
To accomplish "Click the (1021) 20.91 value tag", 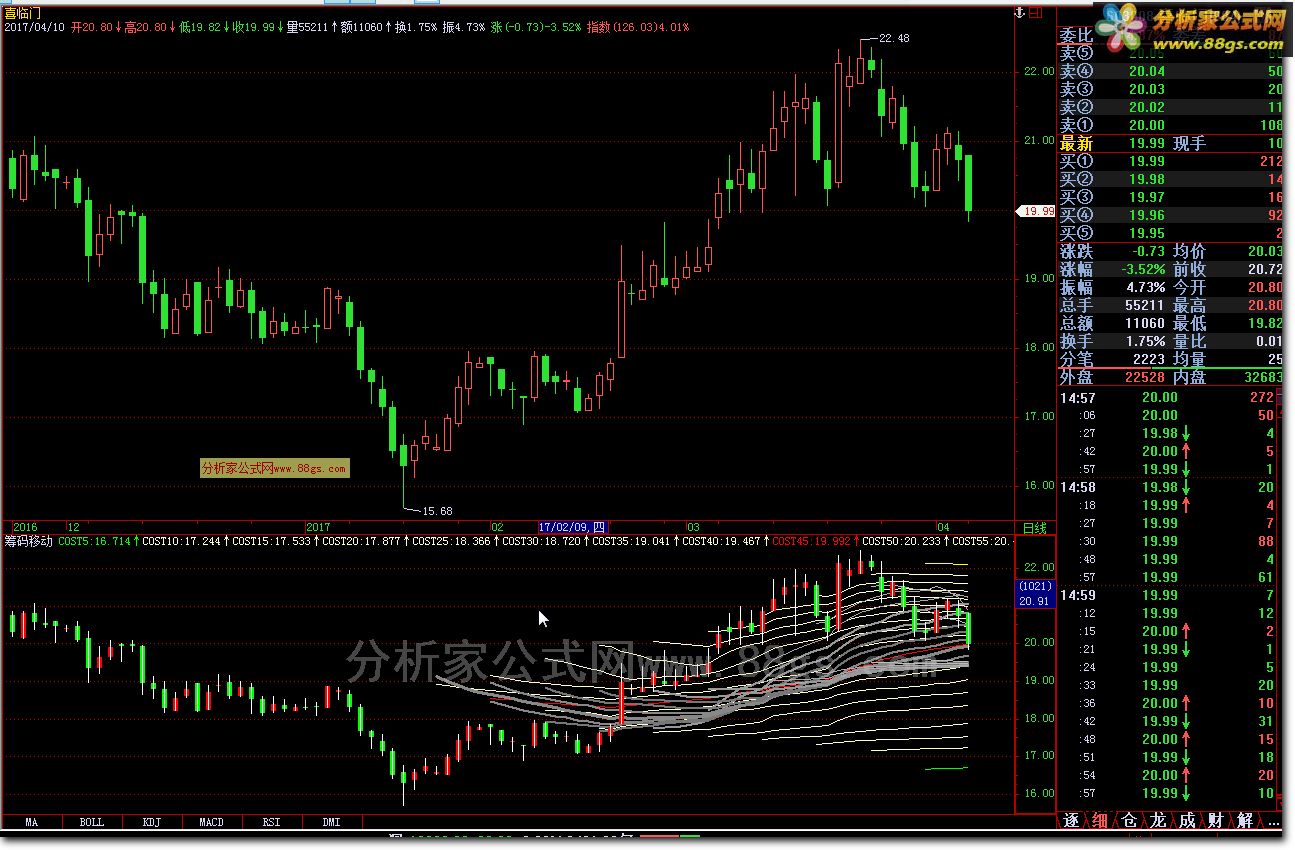I will tap(1035, 593).
